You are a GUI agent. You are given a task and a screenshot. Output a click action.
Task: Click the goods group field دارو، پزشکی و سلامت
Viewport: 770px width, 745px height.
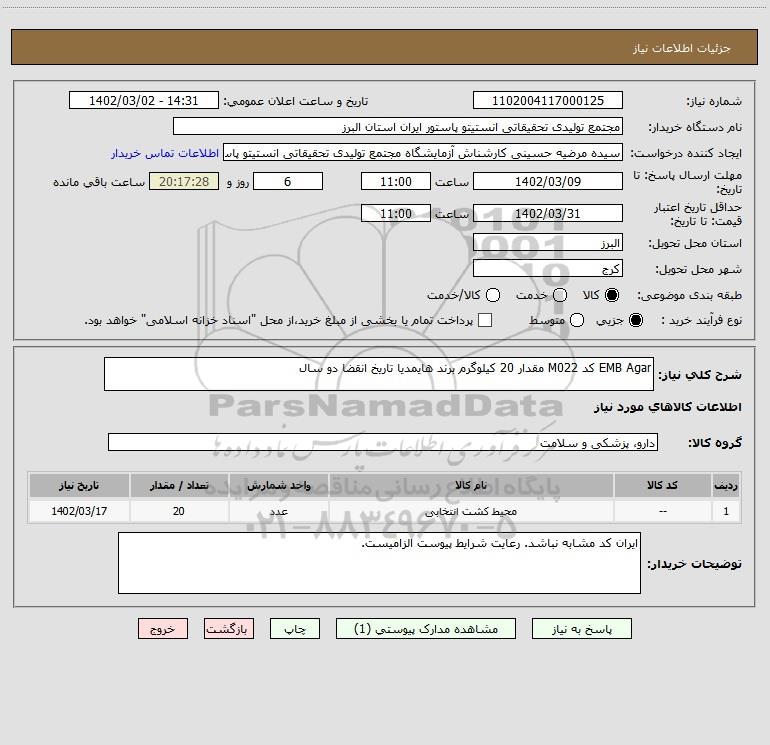(x=383, y=442)
